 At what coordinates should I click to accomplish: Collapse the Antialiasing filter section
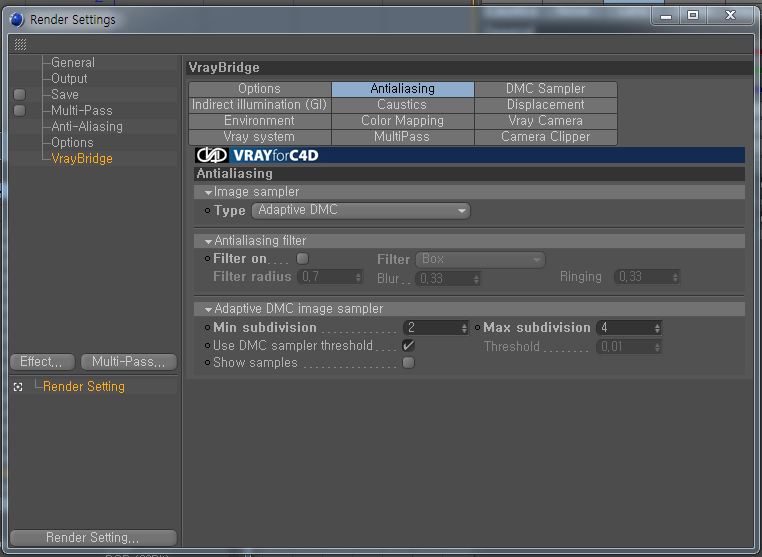208,241
